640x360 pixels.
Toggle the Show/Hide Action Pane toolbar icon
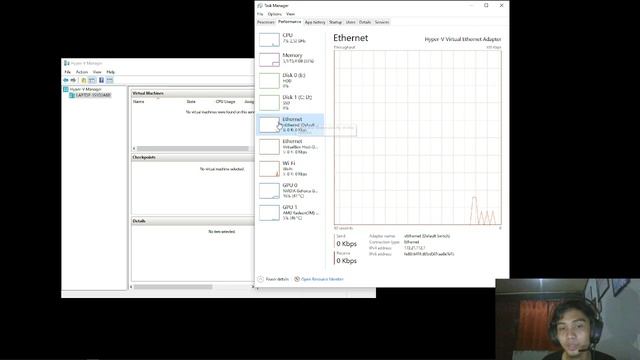[x=109, y=80]
